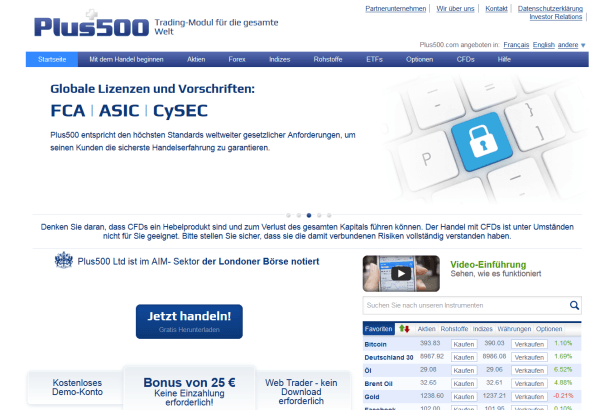Open the CFDs menu item

[465, 59]
